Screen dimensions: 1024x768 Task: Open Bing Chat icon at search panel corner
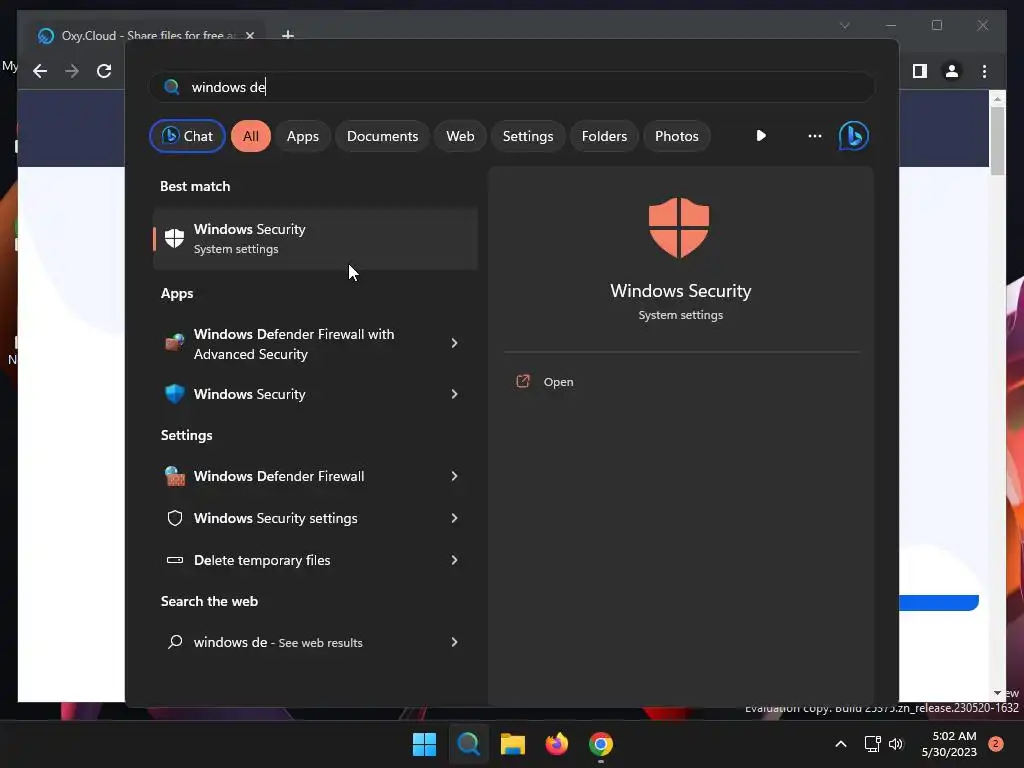pos(854,136)
